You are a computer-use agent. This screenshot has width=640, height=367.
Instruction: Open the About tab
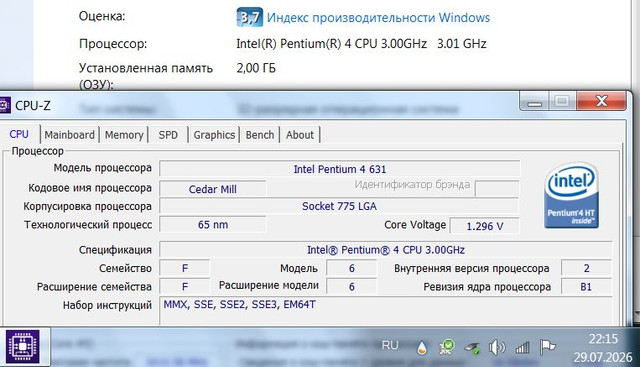pos(300,135)
